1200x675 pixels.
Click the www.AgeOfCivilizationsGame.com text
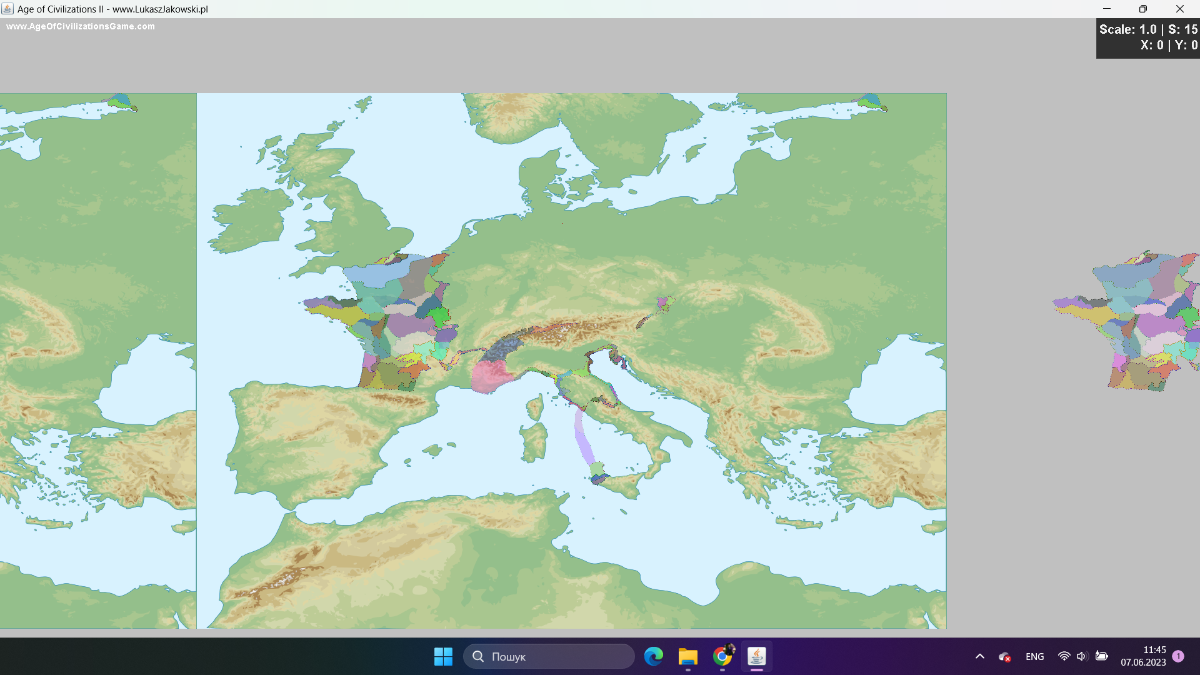click(81, 27)
